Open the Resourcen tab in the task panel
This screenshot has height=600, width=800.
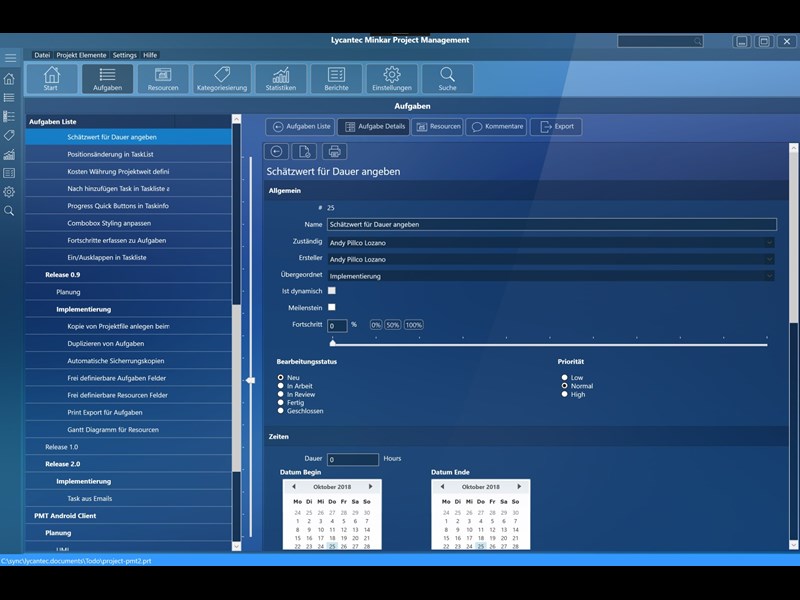click(x=438, y=127)
